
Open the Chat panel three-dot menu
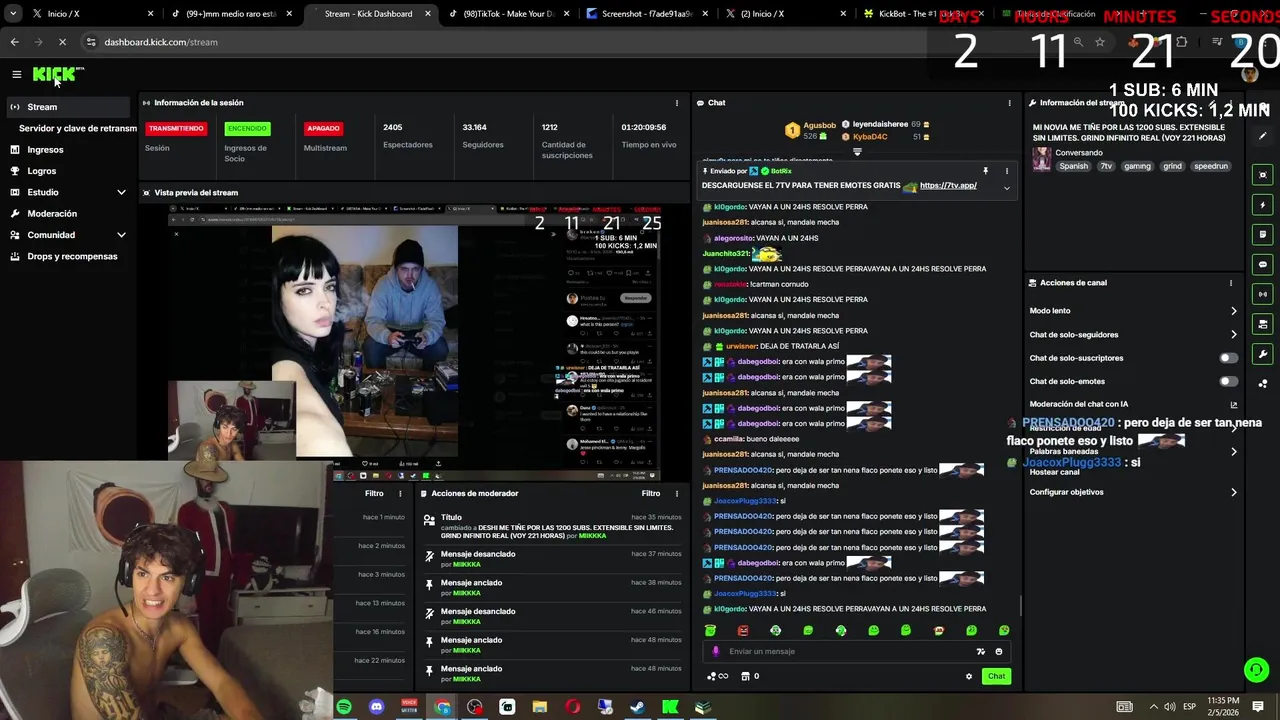tap(1009, 103)
